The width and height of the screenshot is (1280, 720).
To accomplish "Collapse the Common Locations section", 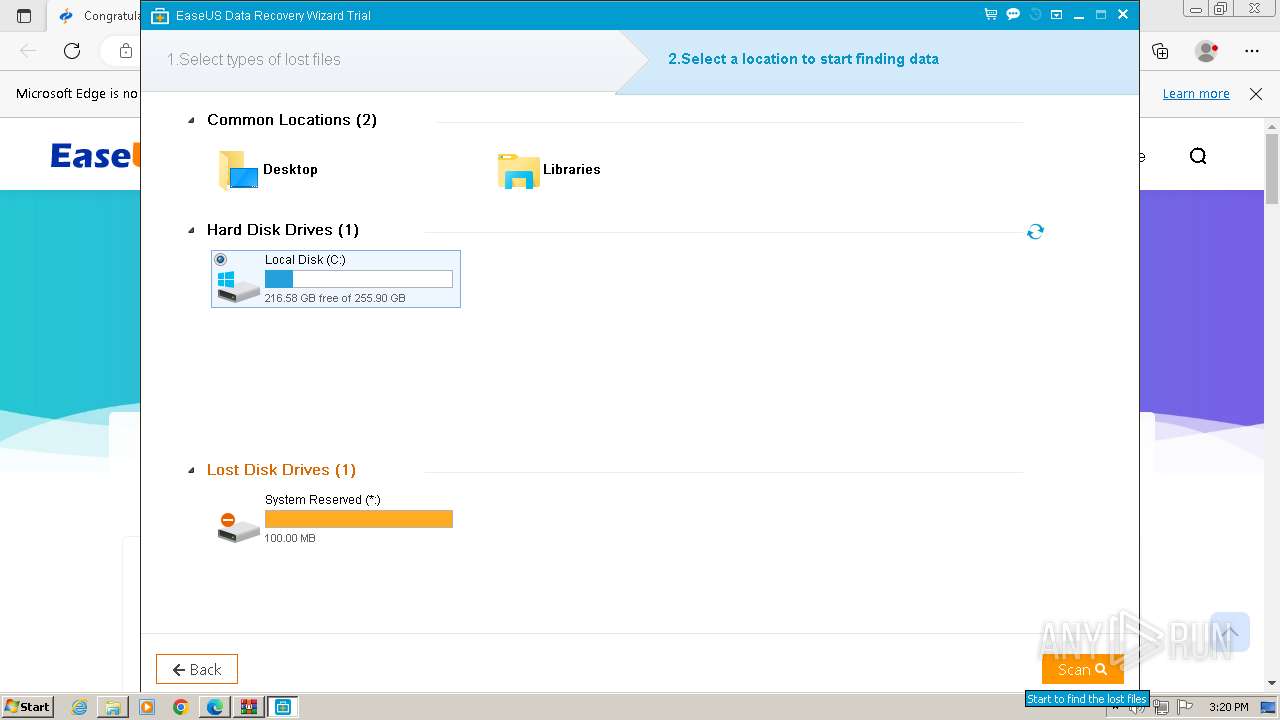I will point(191,121).
